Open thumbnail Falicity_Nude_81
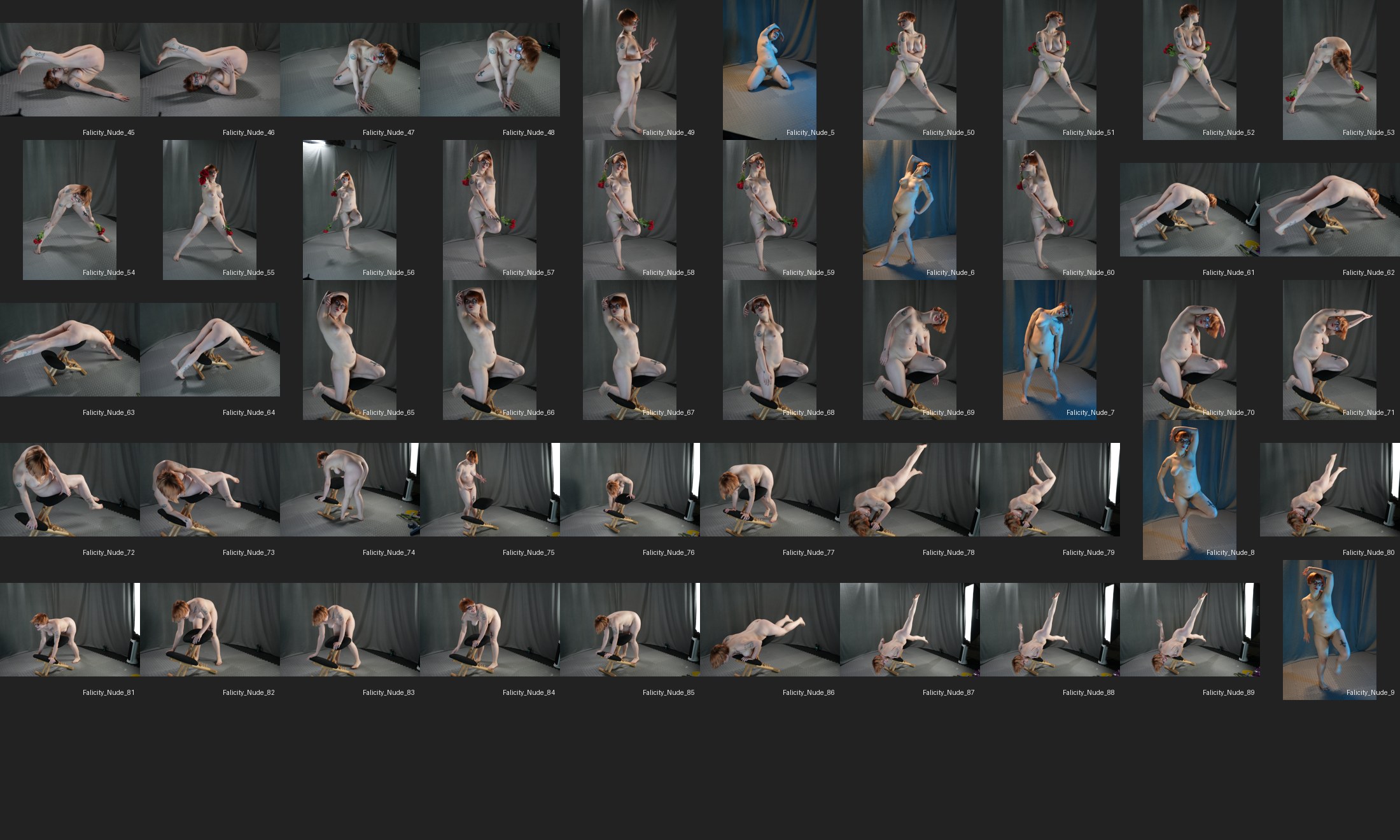Image resolution: width=1400 pixels, height=840 pixels. point(70,630)
